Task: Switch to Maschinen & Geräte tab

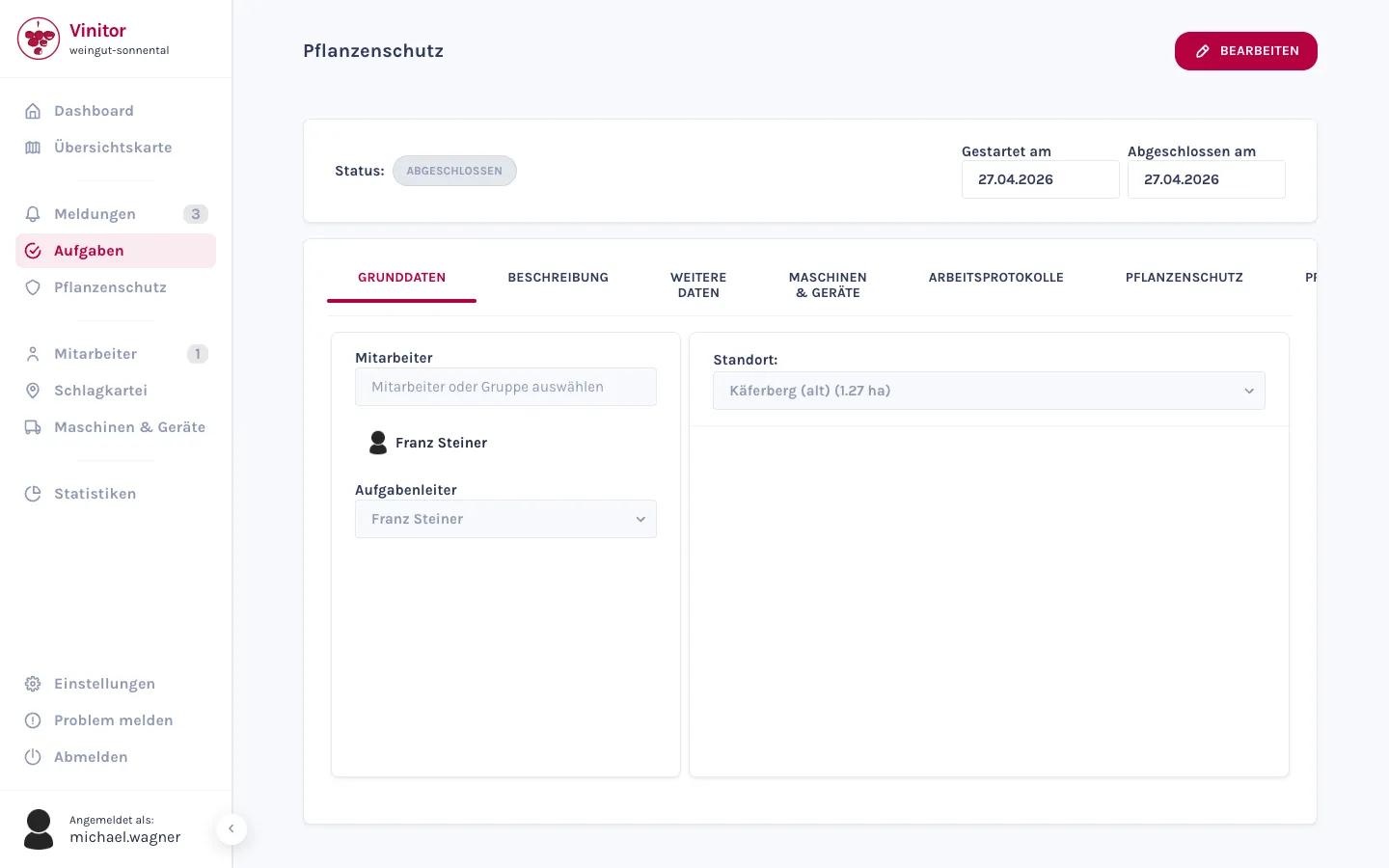Action: pos(828,285)
